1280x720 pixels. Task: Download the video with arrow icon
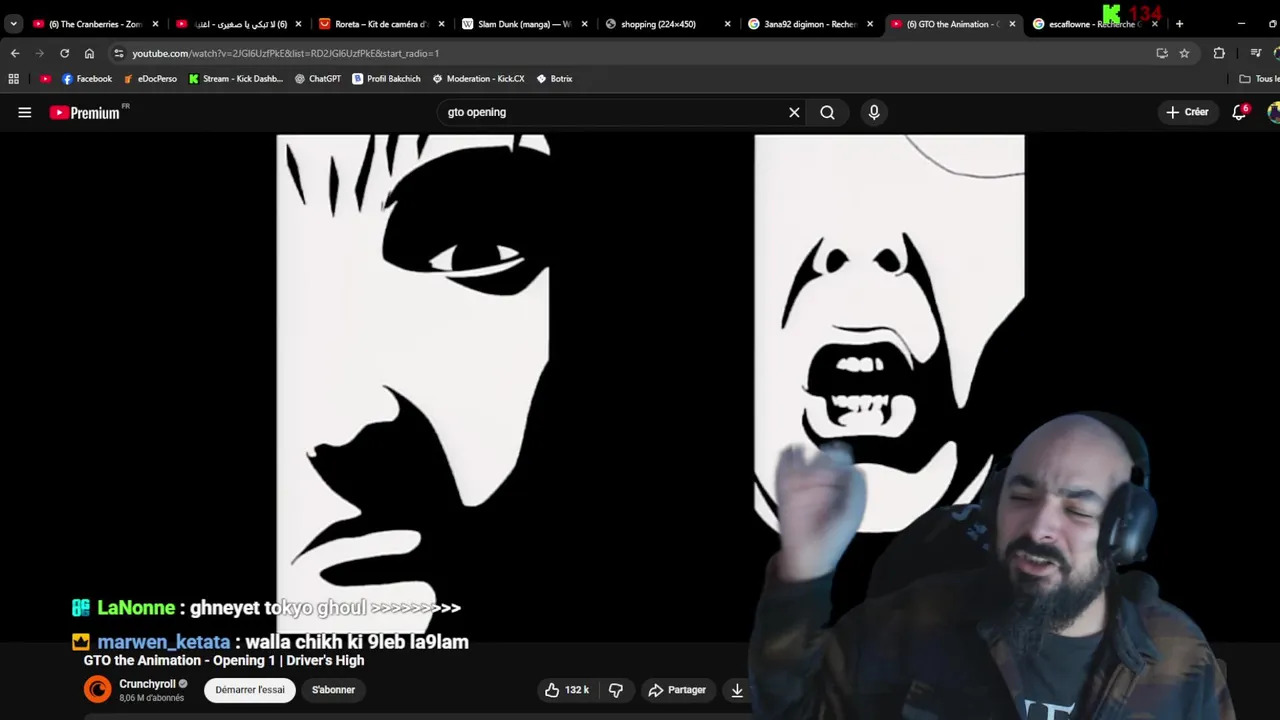point(737,690)
